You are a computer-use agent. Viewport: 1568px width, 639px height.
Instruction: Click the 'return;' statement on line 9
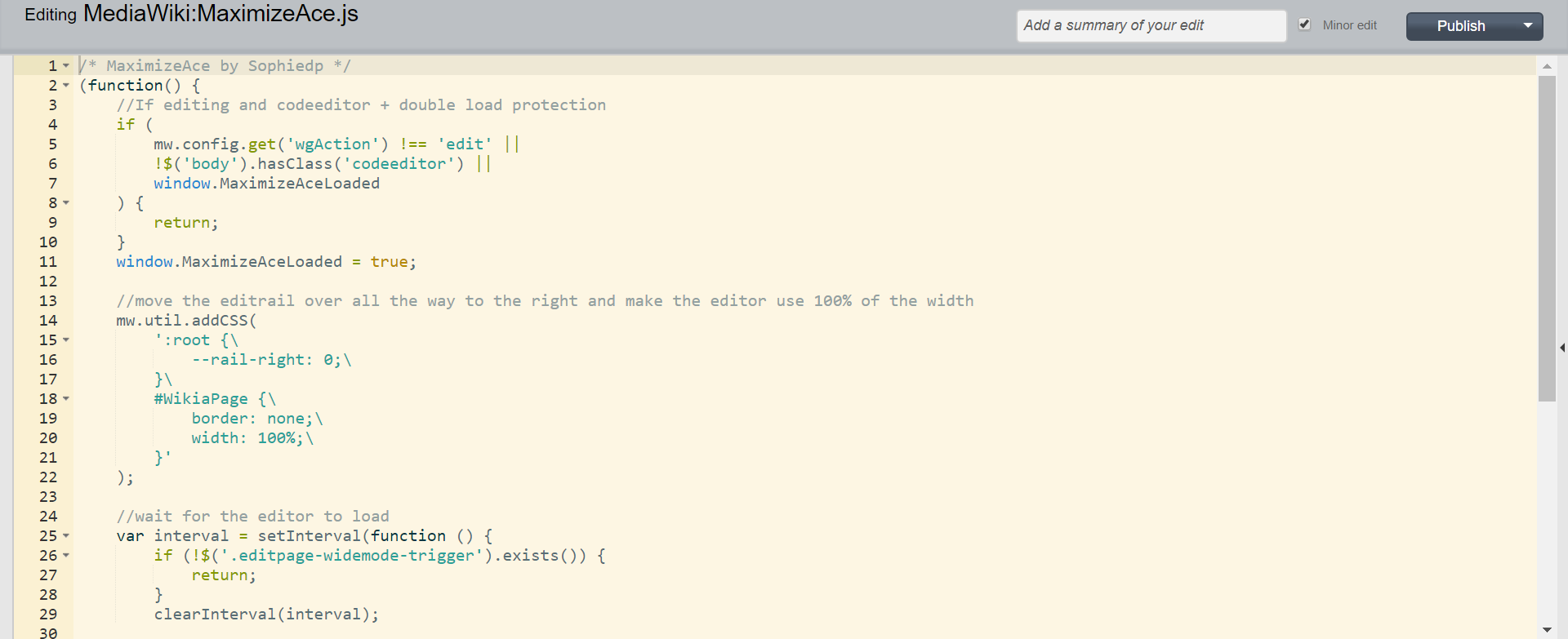point(185,223)
